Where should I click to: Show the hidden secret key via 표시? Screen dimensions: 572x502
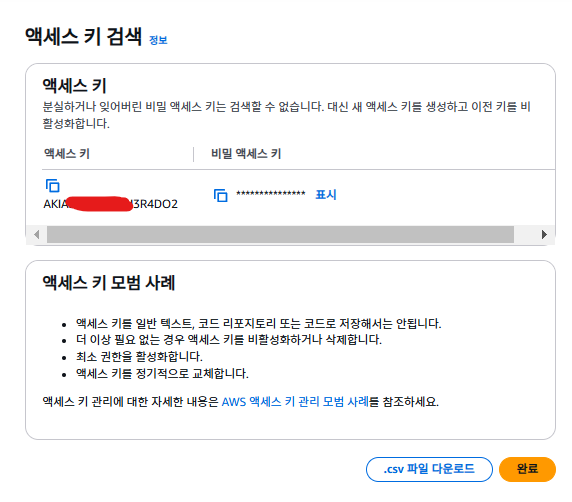point(326,194)
